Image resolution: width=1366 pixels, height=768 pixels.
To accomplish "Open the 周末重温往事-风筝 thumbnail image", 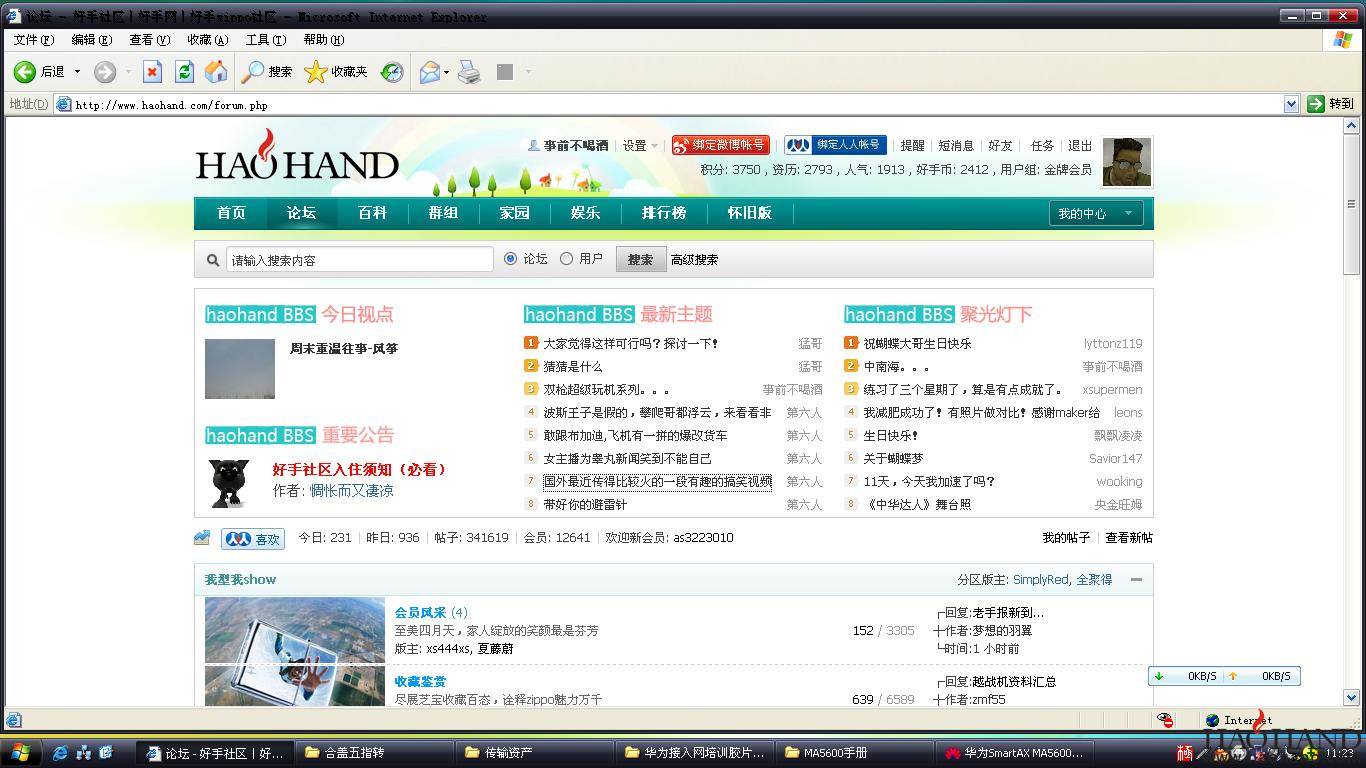I will pyautogui.click(x=240, y=369).
